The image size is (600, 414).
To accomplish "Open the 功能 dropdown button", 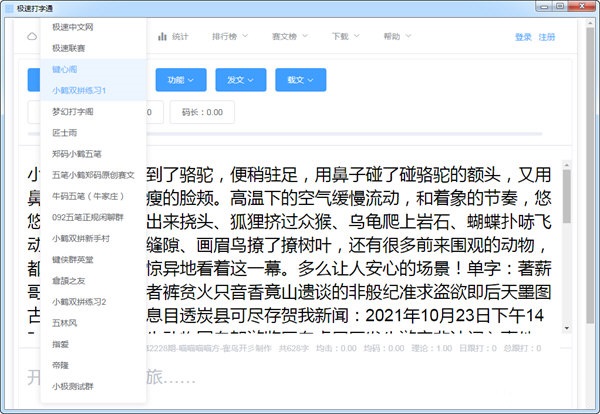I will tap(181, 80).
